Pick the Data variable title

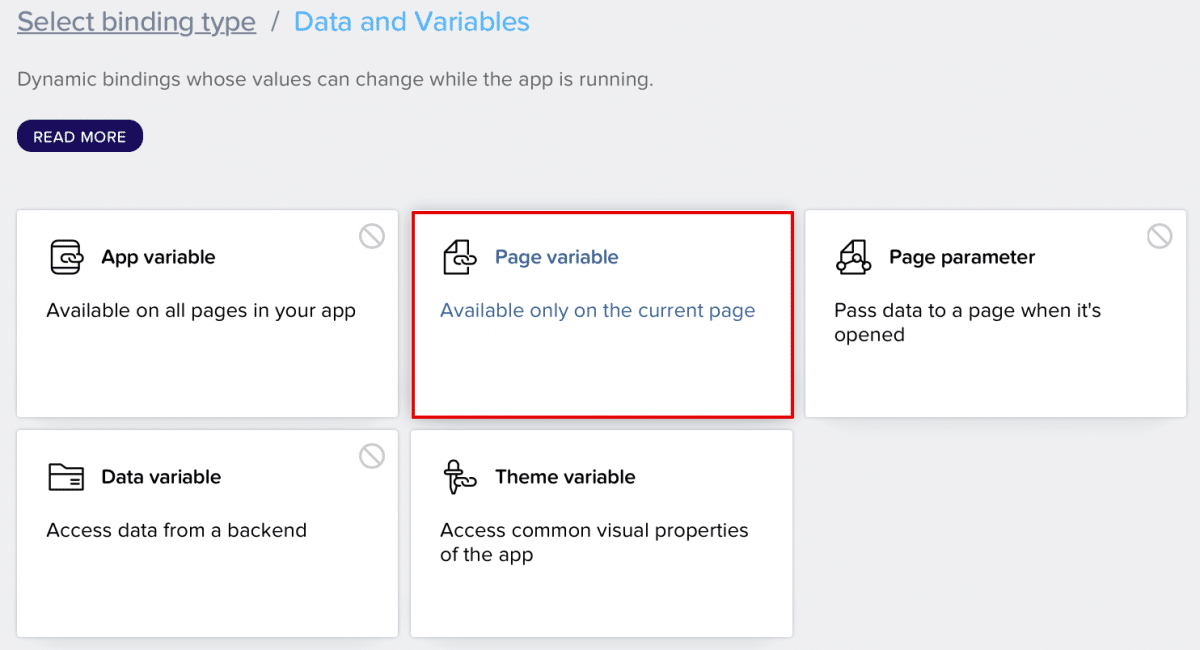click(161, 477)
